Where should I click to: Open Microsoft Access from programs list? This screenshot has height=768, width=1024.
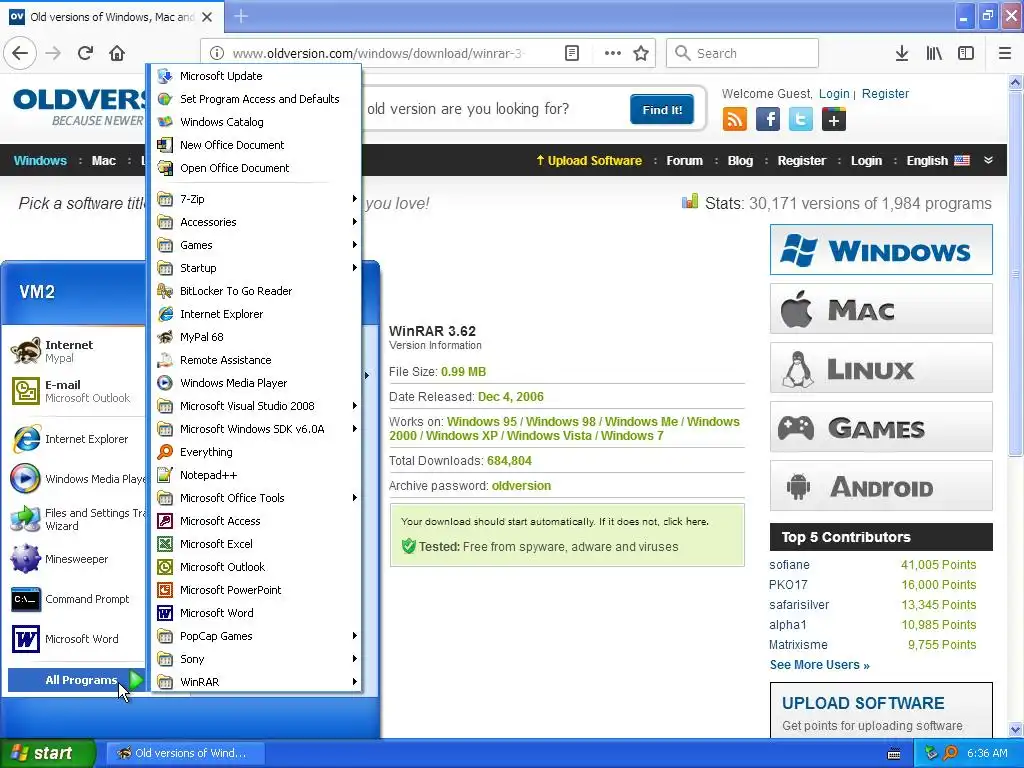pyautogui.click(x=257, y=520)
